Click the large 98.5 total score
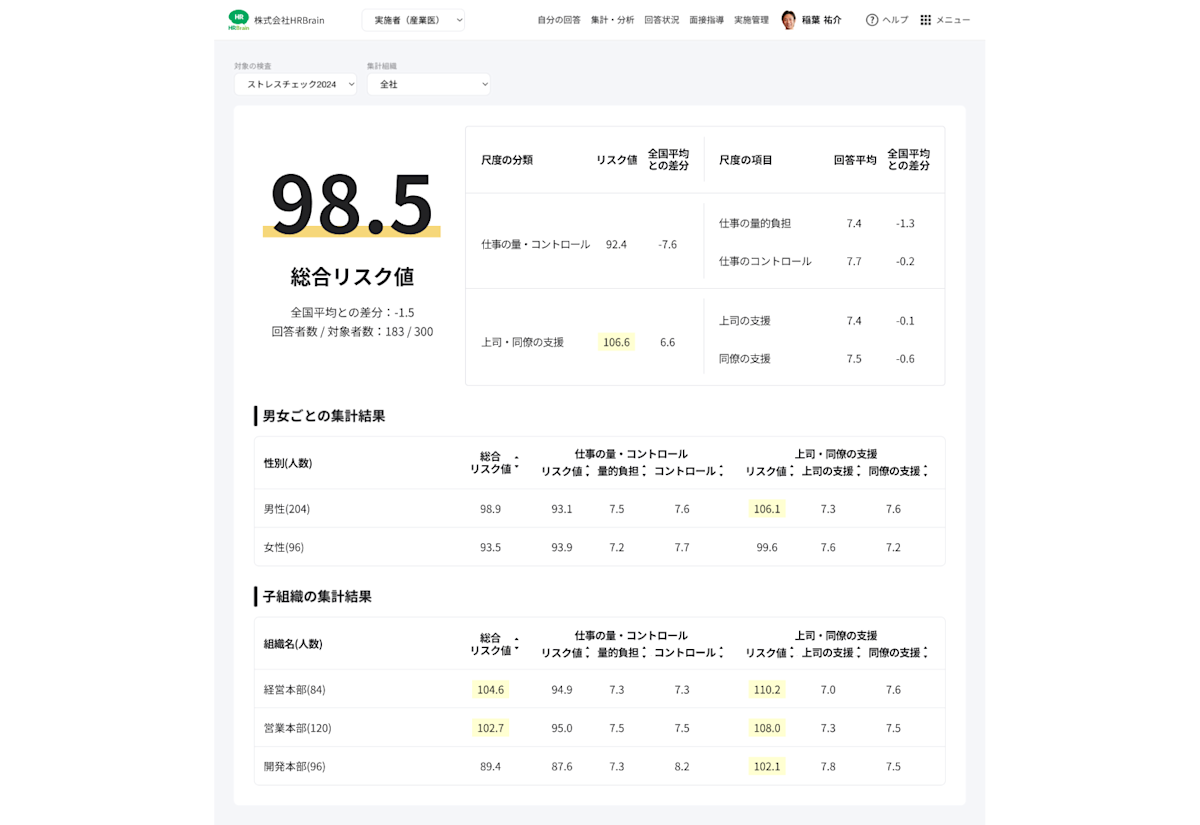 352,203
